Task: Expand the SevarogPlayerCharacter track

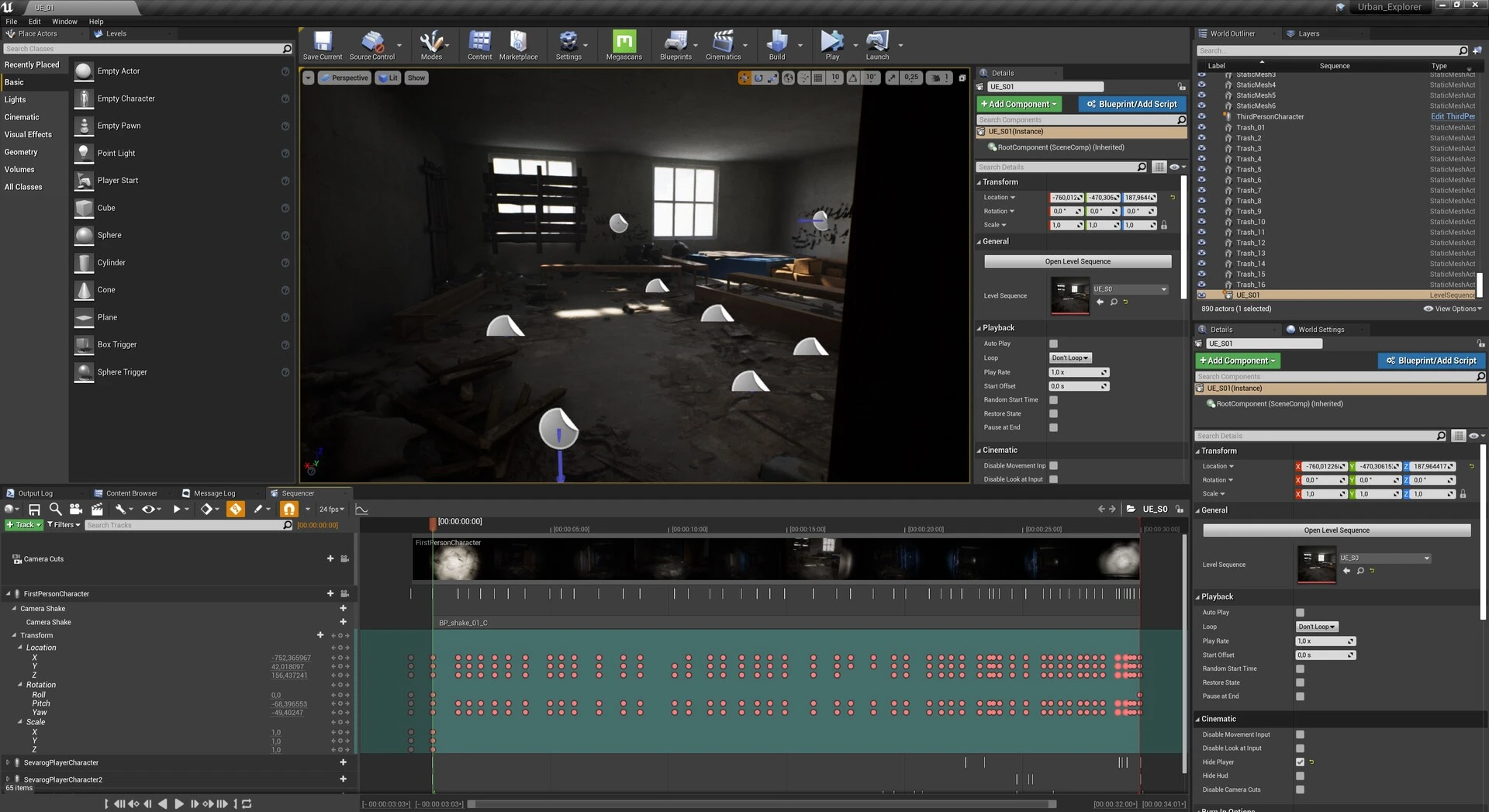Action: pyautogui.click(x=8, y=762)
